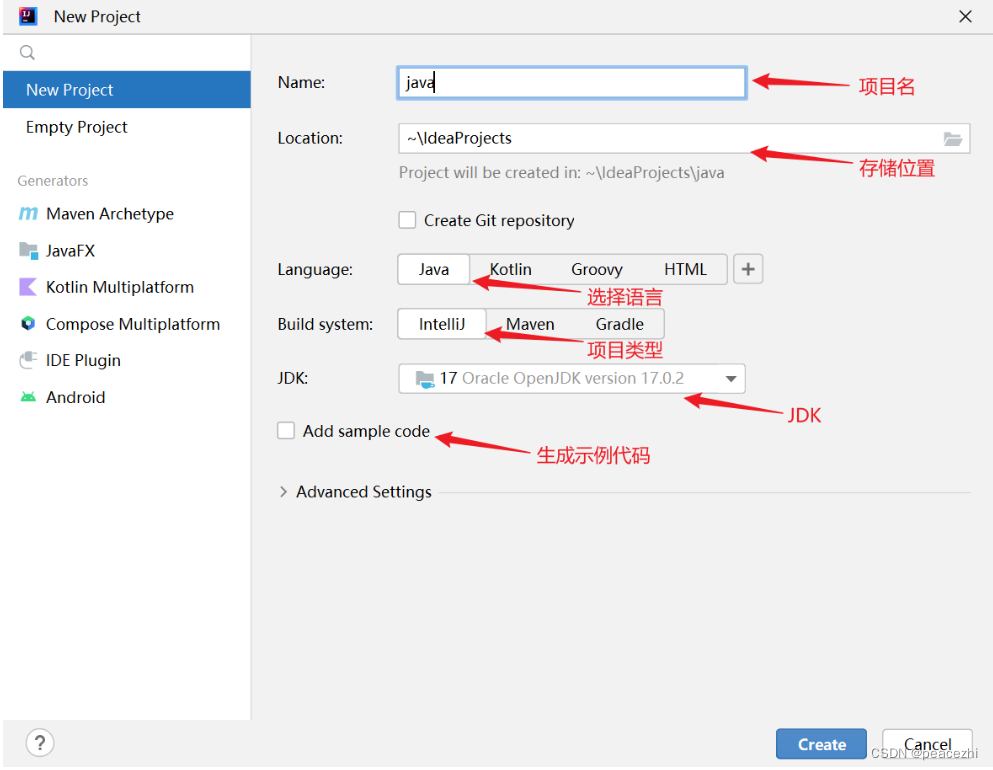Browse location with the folder icon

tap(952, 139)
